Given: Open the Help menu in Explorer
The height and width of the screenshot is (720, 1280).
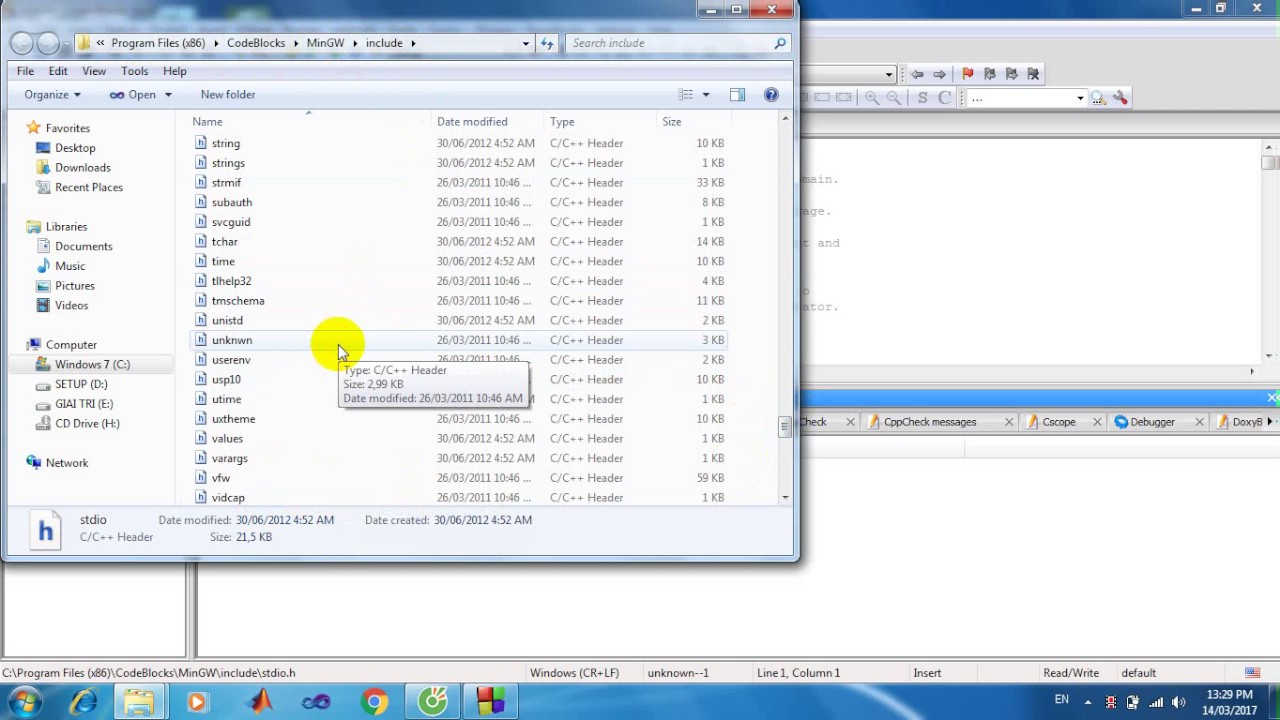Looking at the screenshot, I should [x=175, y=71].
